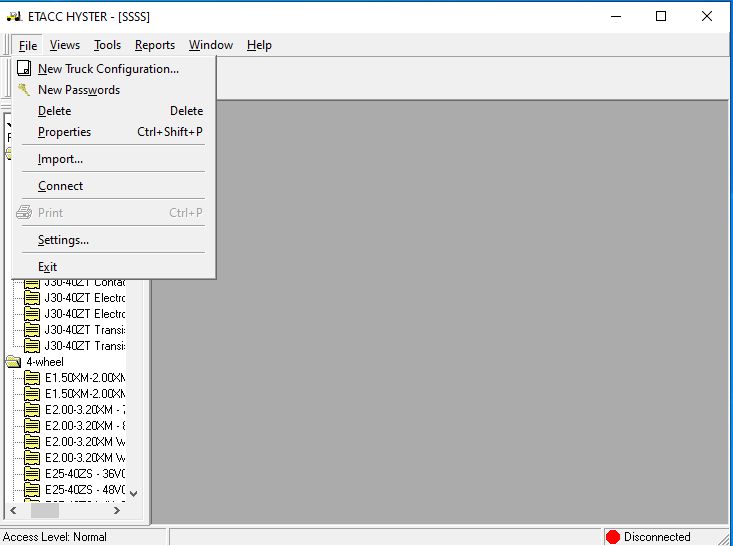
Task: Open Settings... from the File menu
Action: (113, 240)
